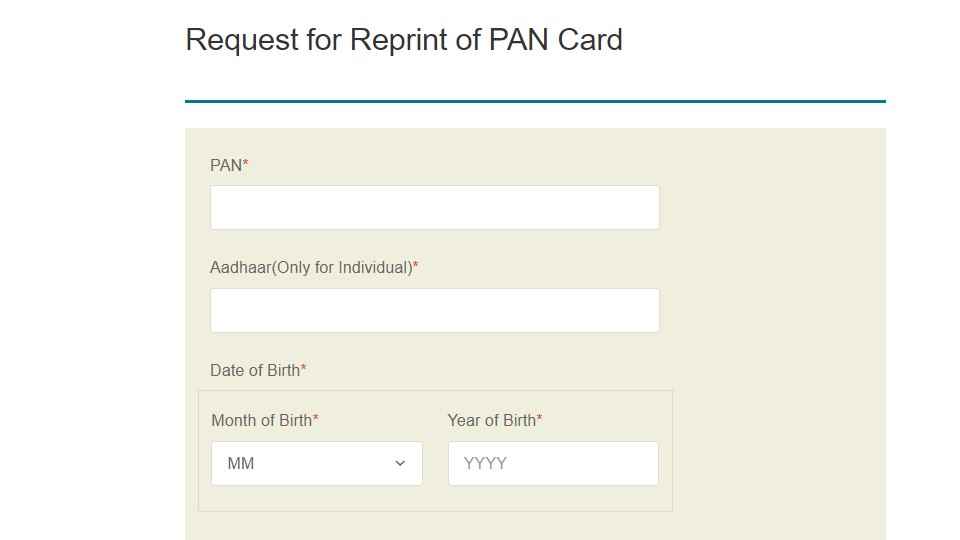The width and height of the screenshot is (960, 540).
Task: Click the red asterisk after Month of Birth
Action: coord(316,418)
